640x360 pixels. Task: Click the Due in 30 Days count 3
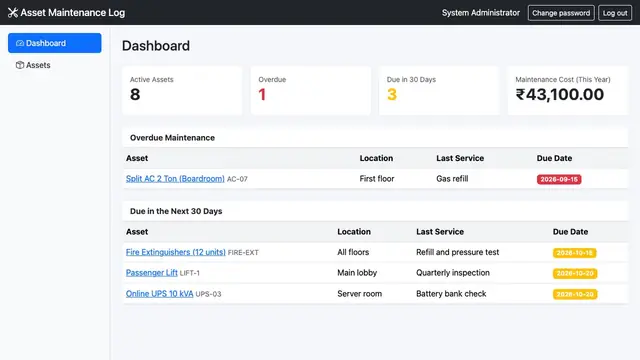coord(392,95)
